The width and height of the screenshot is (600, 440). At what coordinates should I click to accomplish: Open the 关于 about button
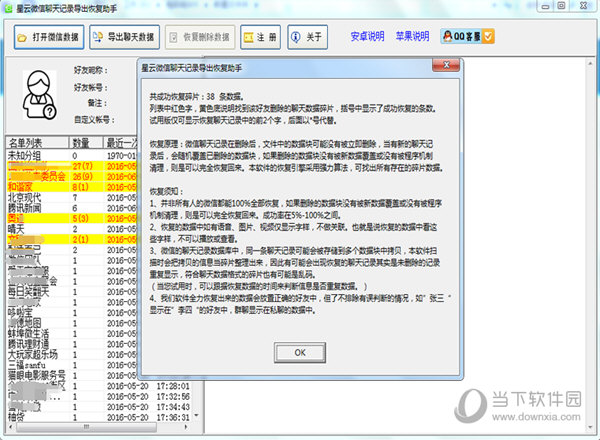click(307, 37)
